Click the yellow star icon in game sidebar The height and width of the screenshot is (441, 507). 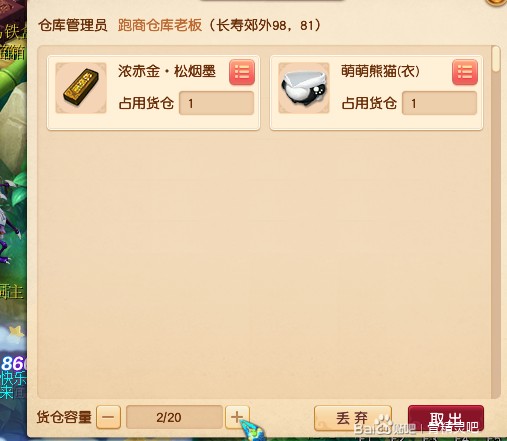[x=17, y=332]
